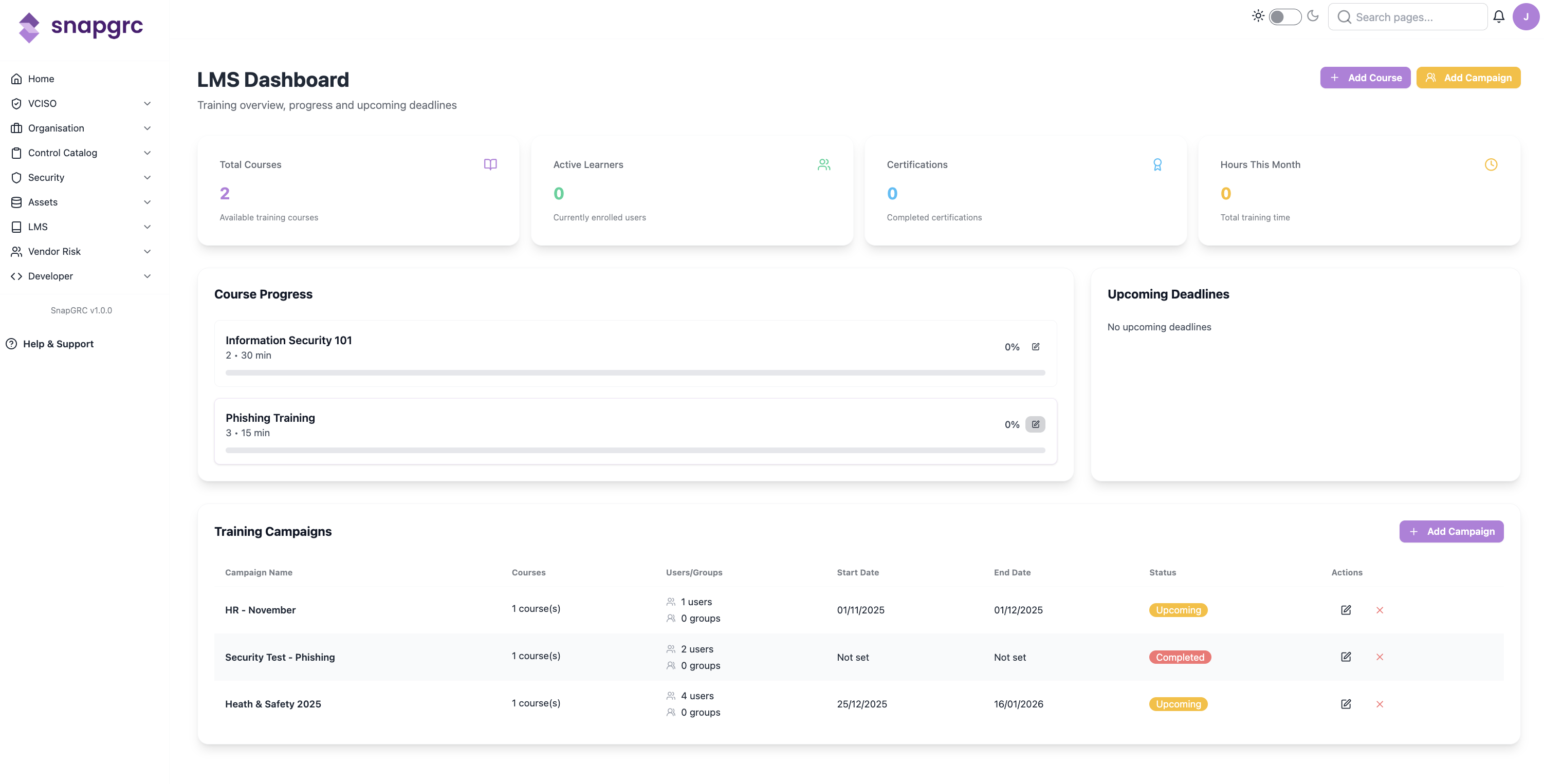Collapse the Developer section chevron

[x=148, y=275]
